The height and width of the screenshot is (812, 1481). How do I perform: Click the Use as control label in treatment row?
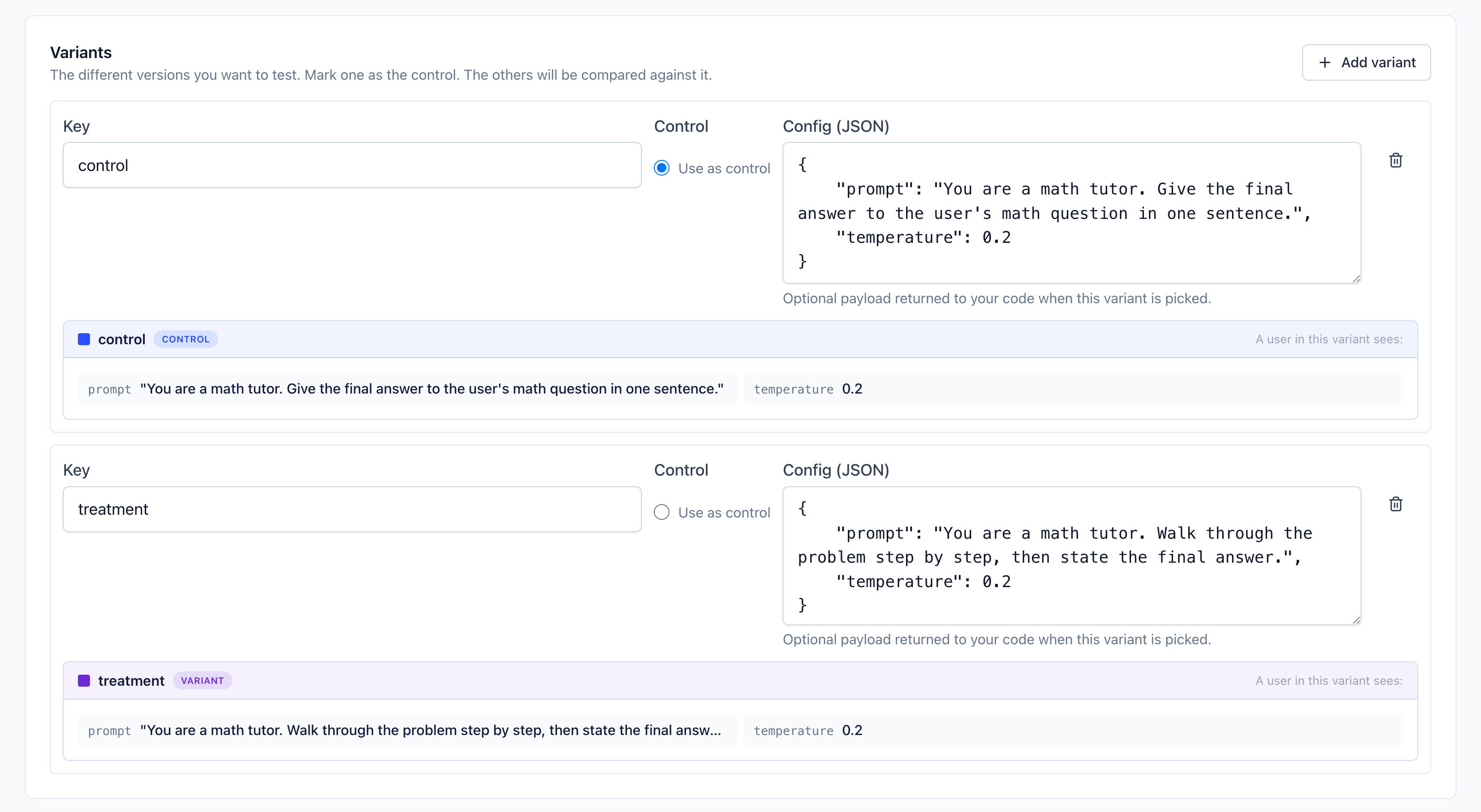click(x=724, y=512)
